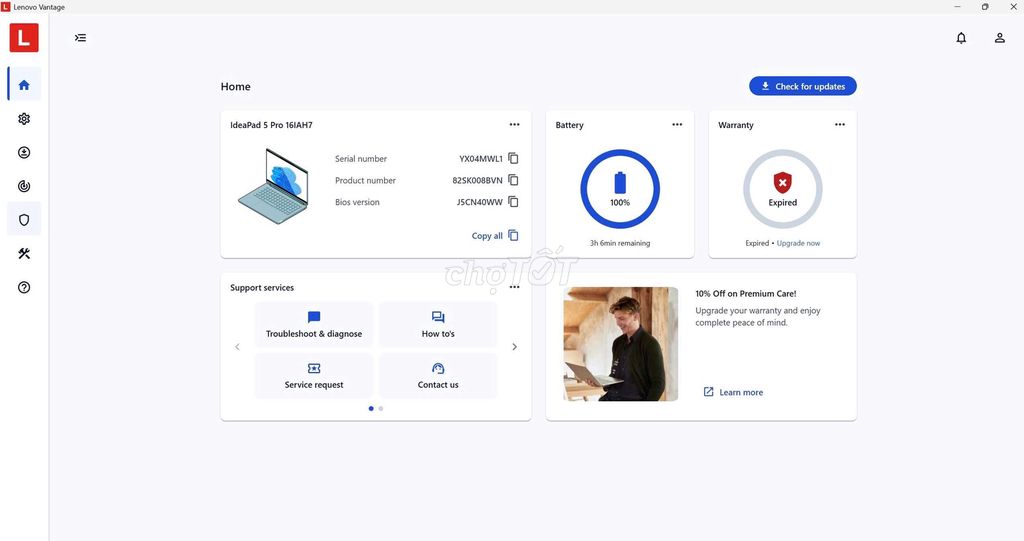Open device settings gear in sidebar
The width and height of the screenshot is (1024, 541).
click(x=24, y=119)
